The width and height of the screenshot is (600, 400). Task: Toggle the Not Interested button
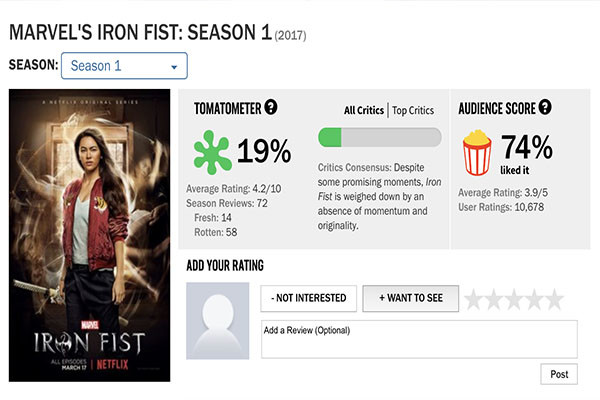308,298
